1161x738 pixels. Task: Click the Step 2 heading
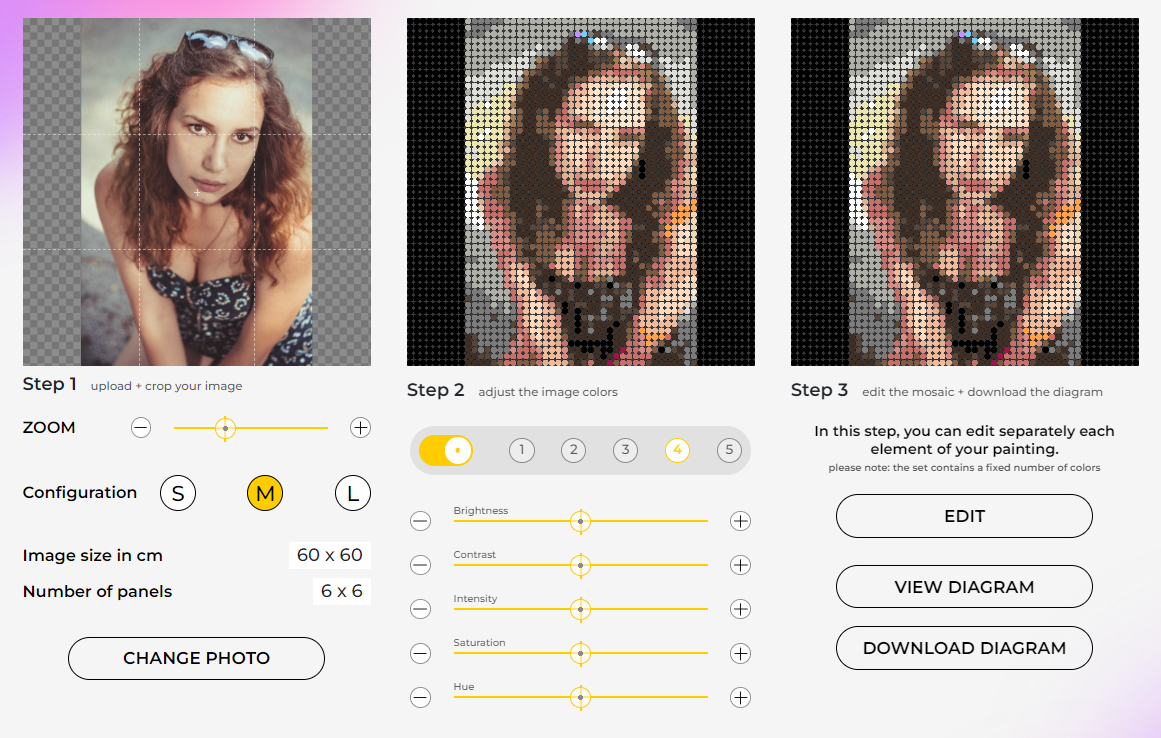tap(435, 390)
